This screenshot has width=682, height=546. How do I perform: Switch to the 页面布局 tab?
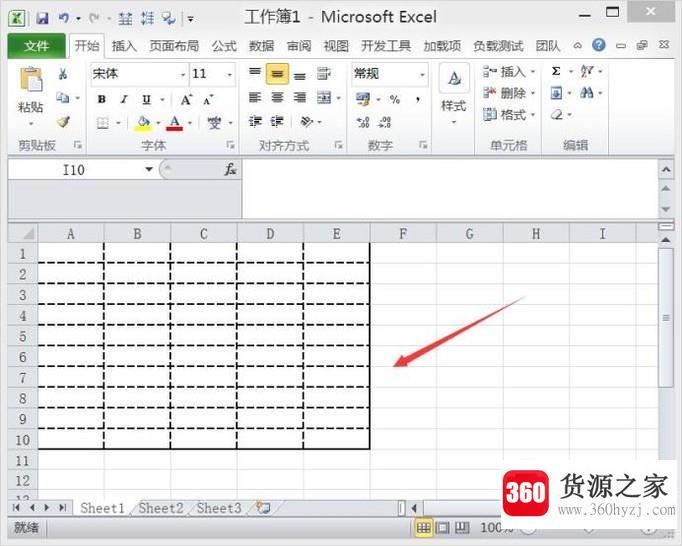[x=174, y=46]
